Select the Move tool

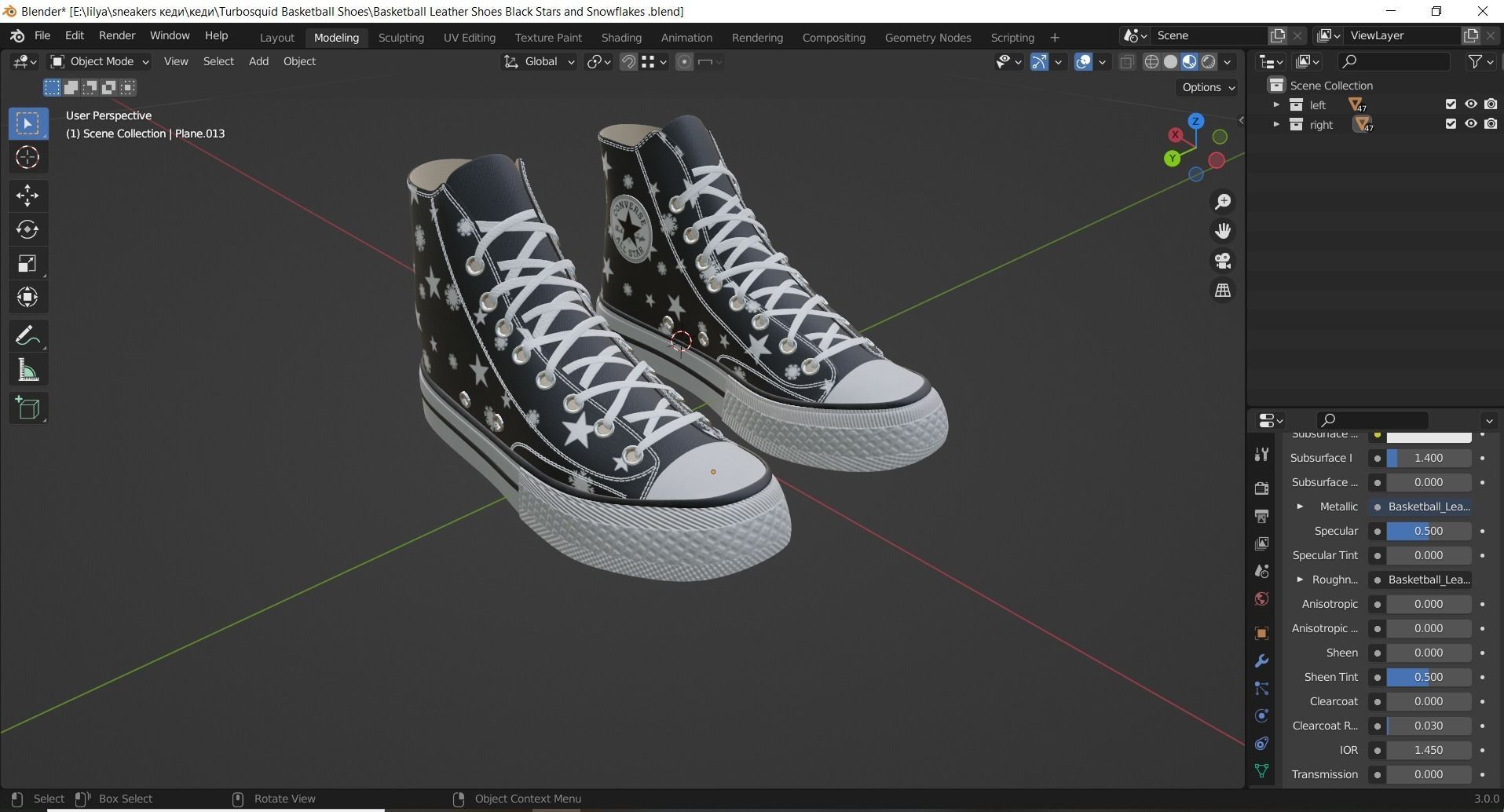tap(27, 196)
